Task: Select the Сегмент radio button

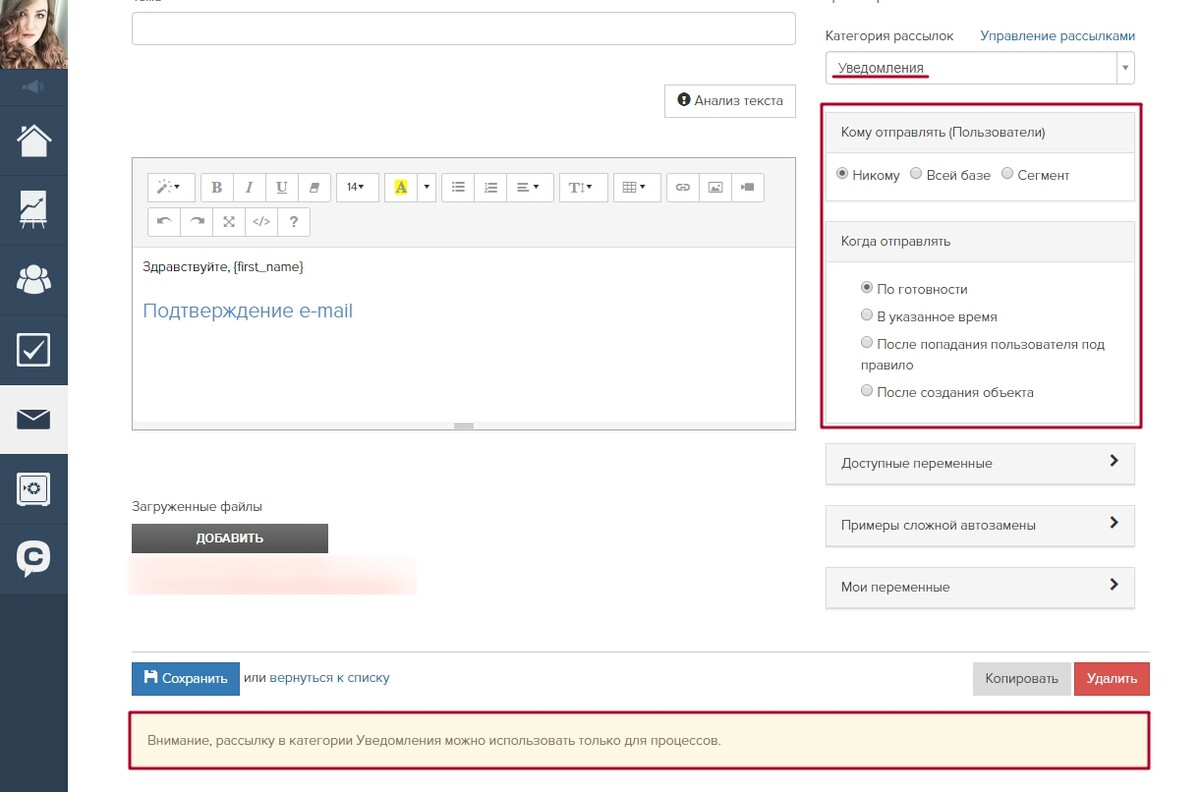Action: click(x=1007, y=174)
